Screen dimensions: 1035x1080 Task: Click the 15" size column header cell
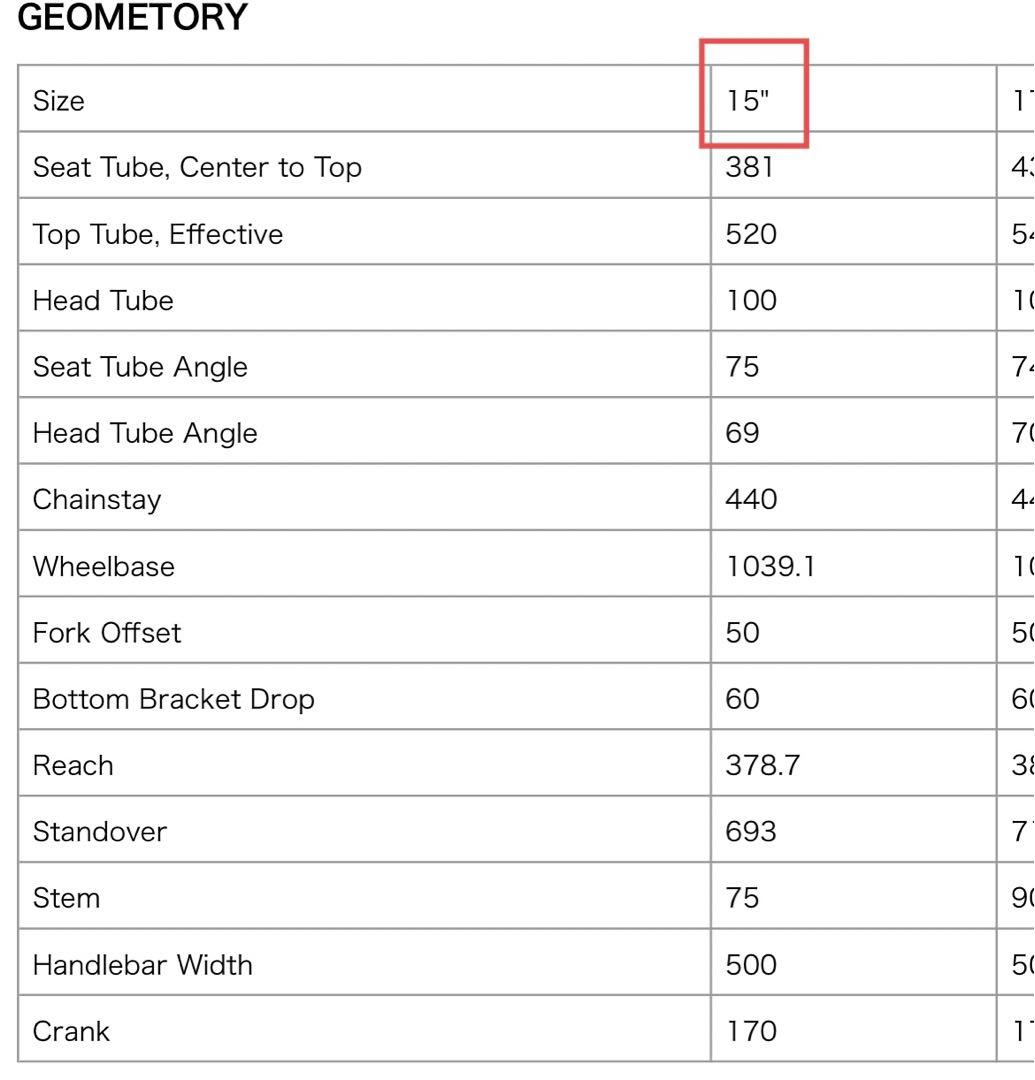[x=747, y=101]
